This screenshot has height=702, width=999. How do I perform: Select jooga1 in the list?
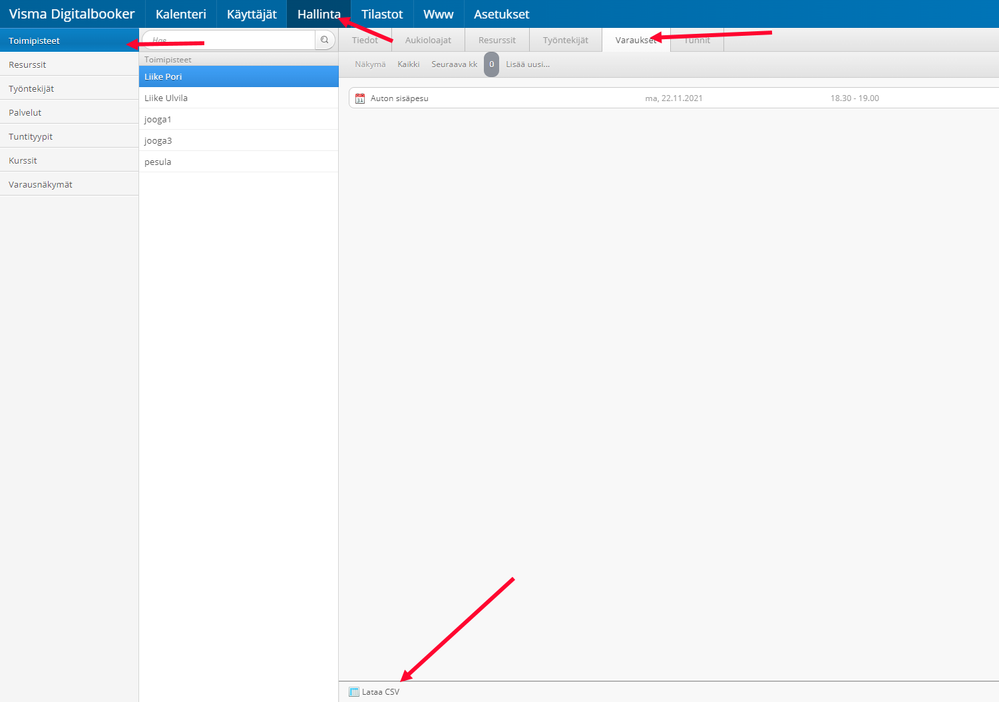(239, 119)
